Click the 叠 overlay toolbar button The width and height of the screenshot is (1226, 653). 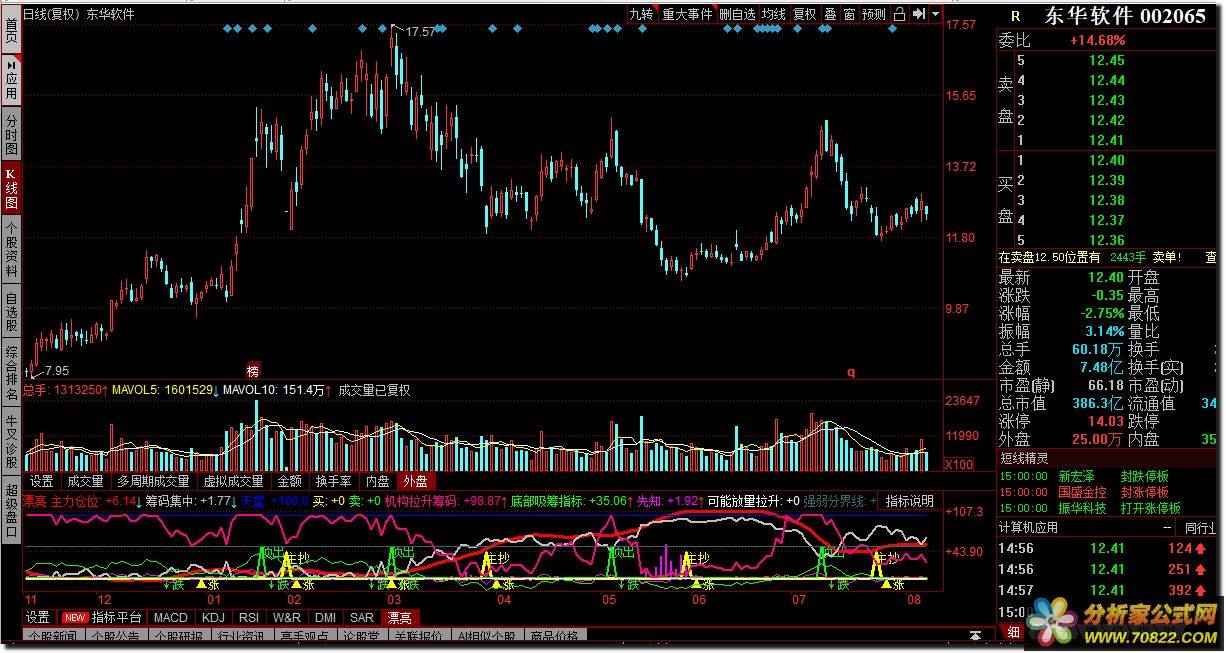point(830,14)
